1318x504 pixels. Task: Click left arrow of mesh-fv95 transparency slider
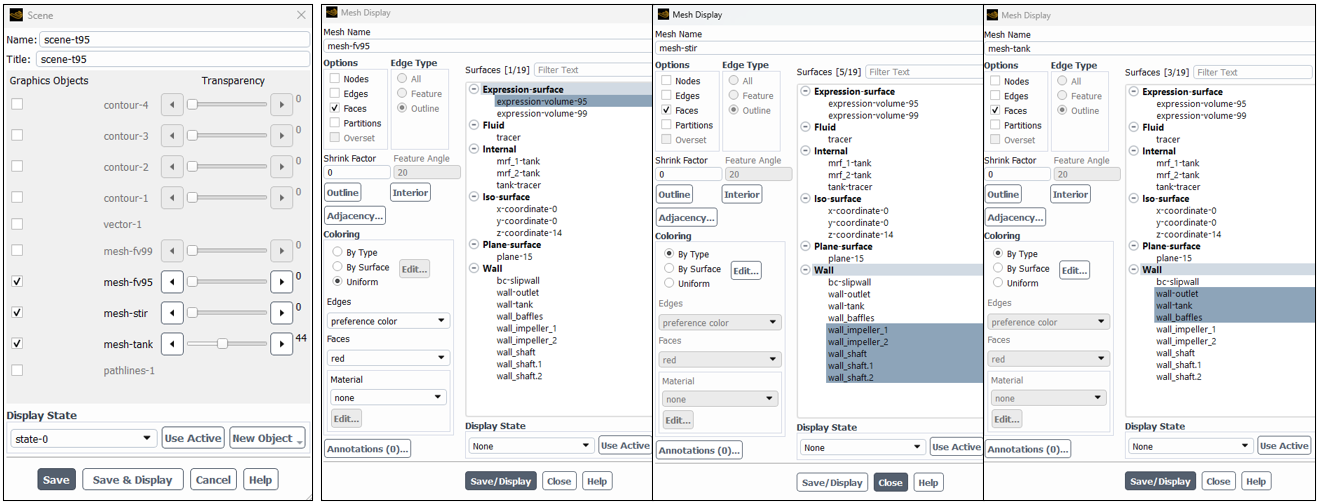click(173, 282)
